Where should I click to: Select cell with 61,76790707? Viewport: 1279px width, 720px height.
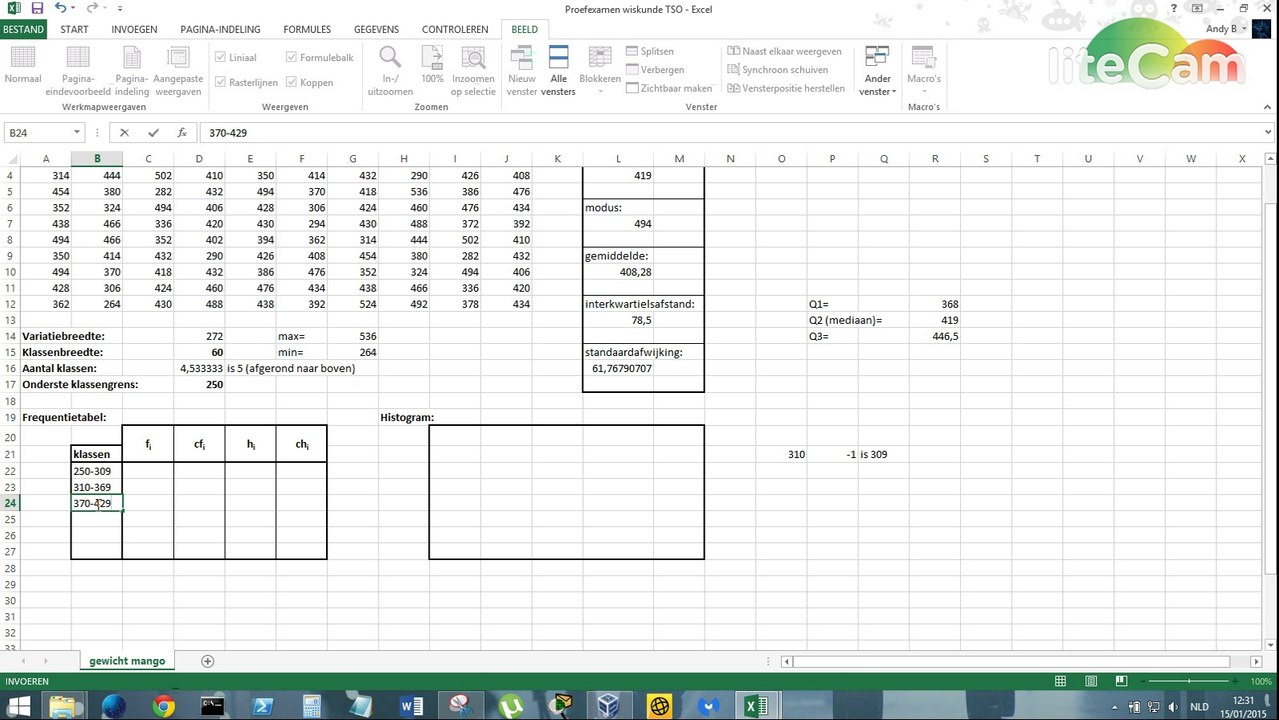click(618, 368)
